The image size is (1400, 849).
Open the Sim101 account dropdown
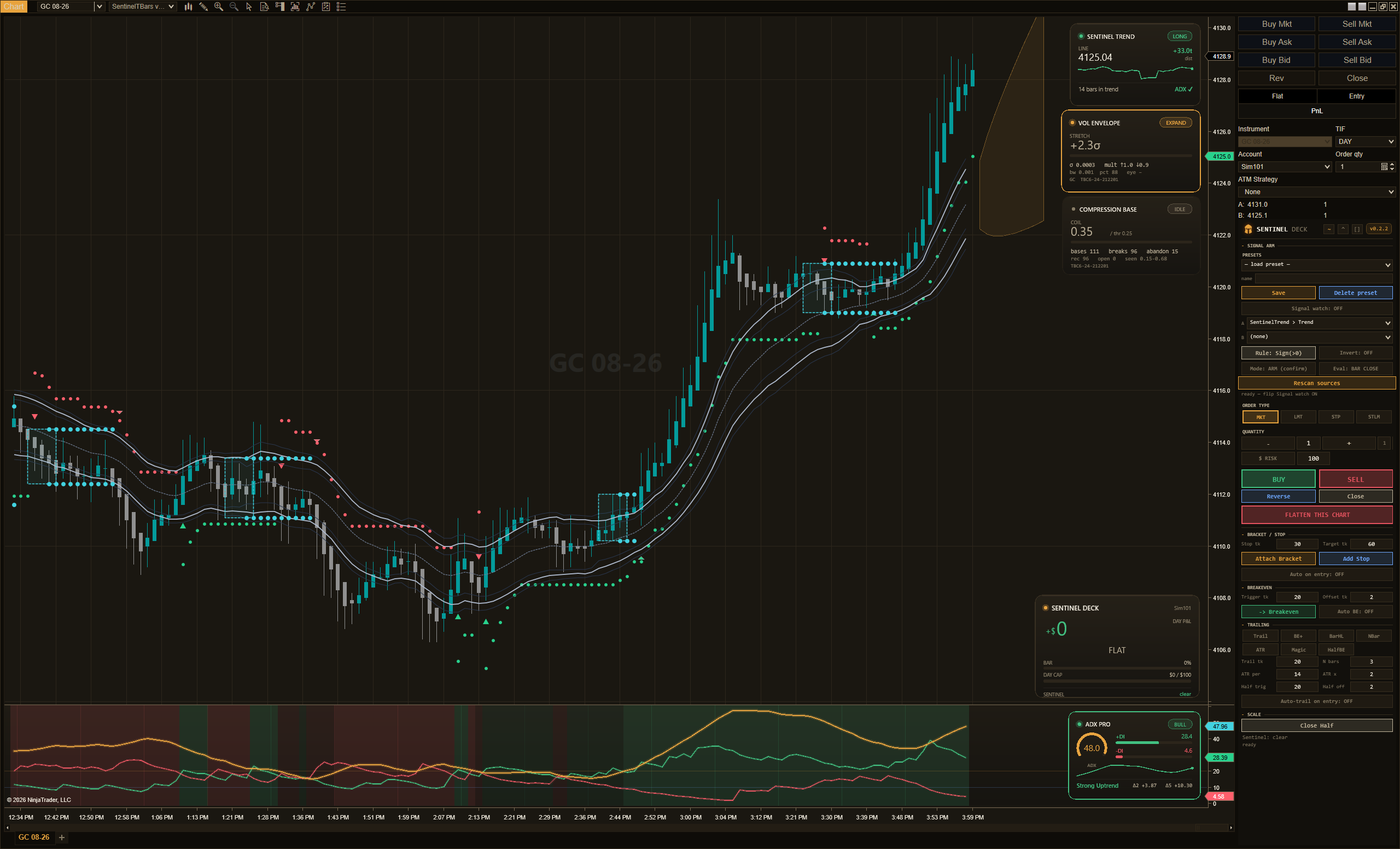click(x=1285, y=166)
